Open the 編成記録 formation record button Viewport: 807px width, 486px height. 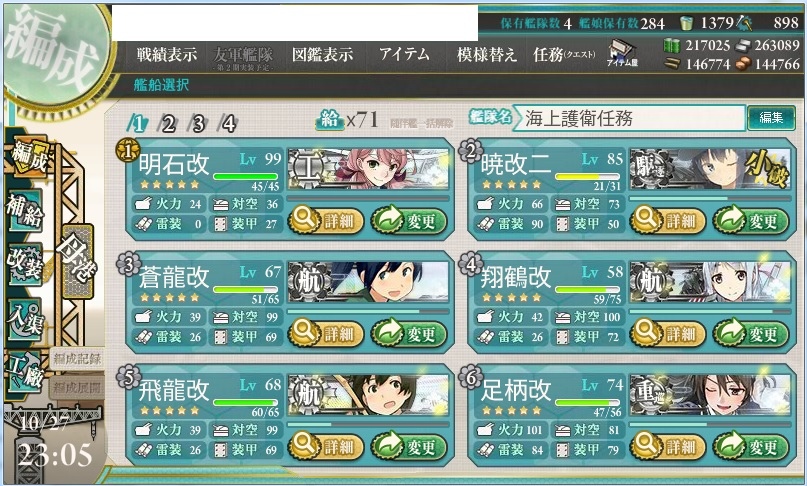[x=77, y=359]
